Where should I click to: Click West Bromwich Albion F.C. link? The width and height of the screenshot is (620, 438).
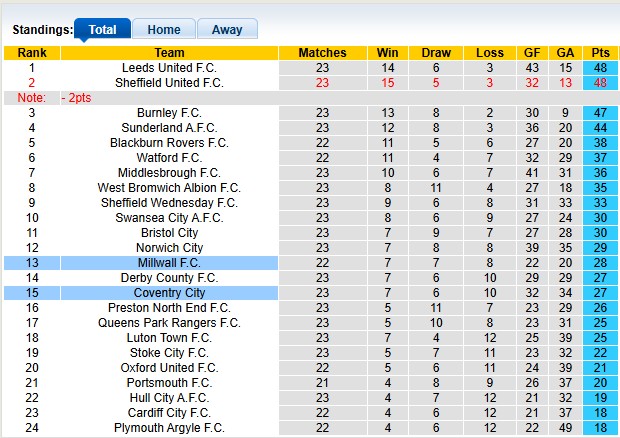169,188
